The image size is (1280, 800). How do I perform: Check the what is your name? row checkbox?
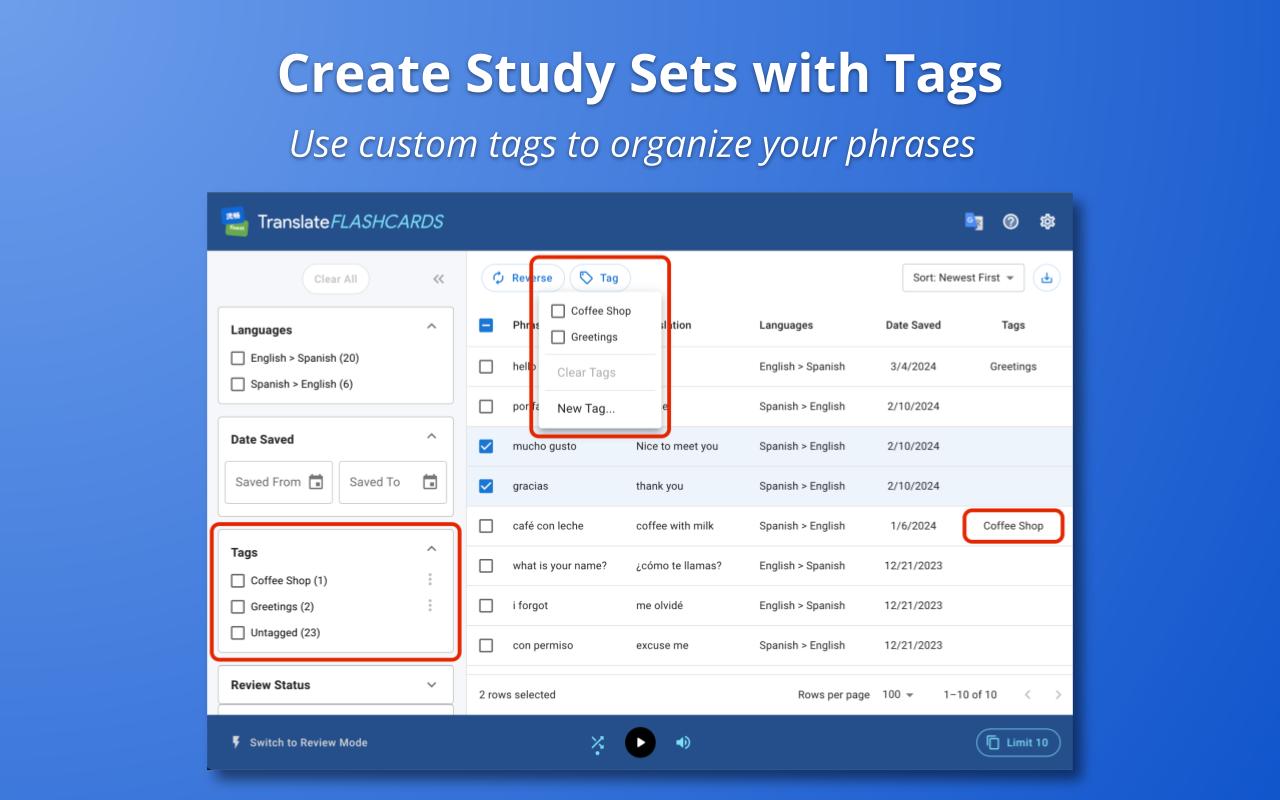pos(486,566)
